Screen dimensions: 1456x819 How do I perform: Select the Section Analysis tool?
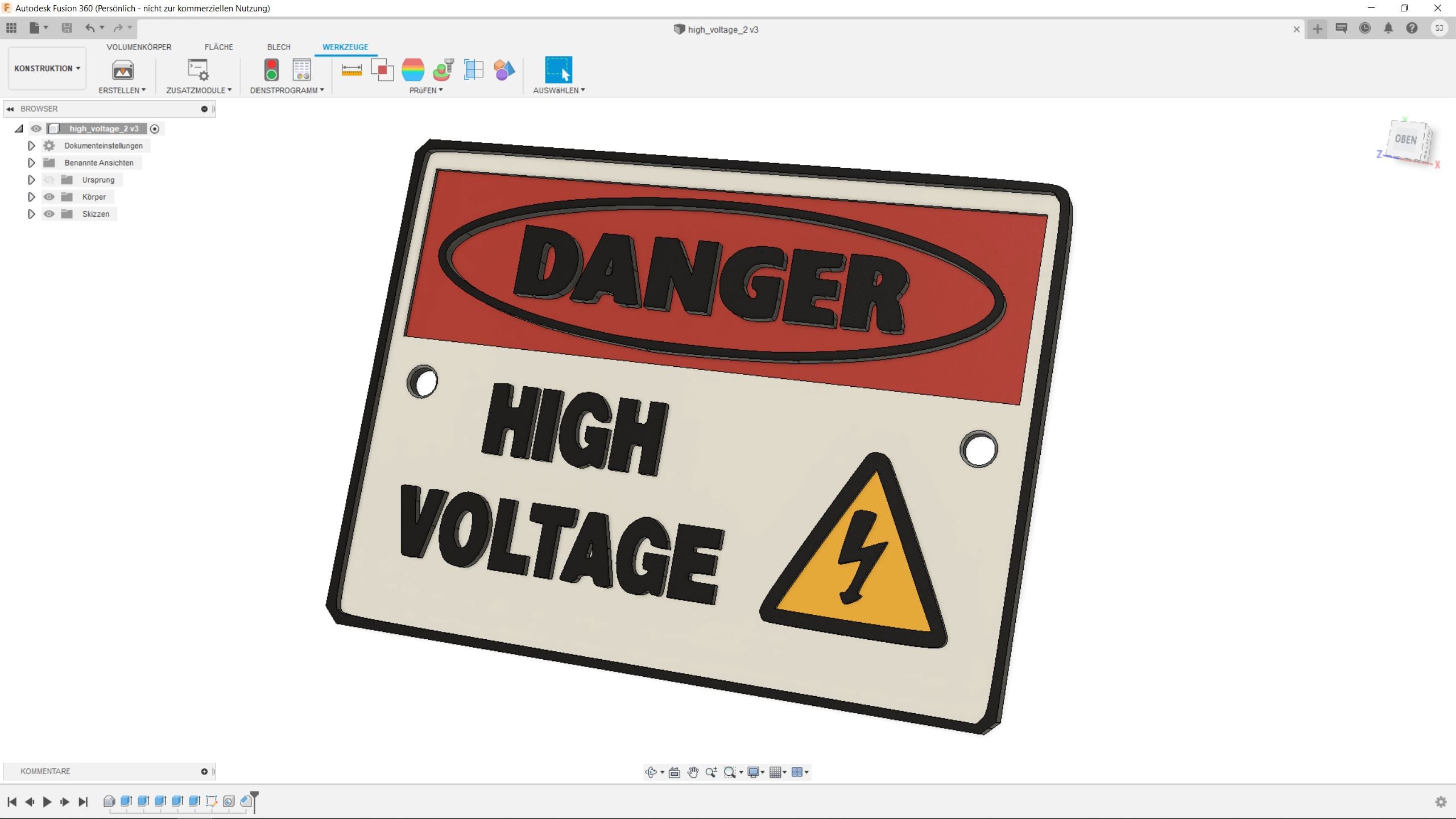[x=474, y=70]
